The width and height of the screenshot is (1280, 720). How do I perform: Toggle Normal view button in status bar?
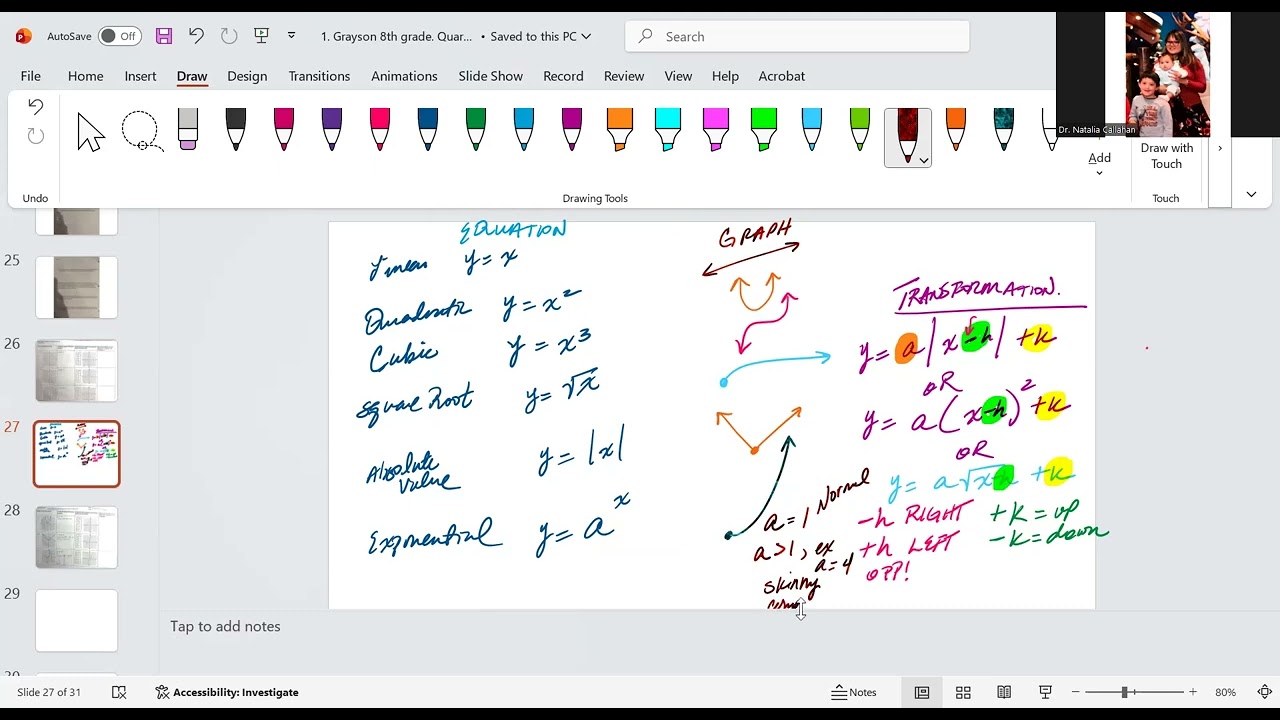(922, 692)
